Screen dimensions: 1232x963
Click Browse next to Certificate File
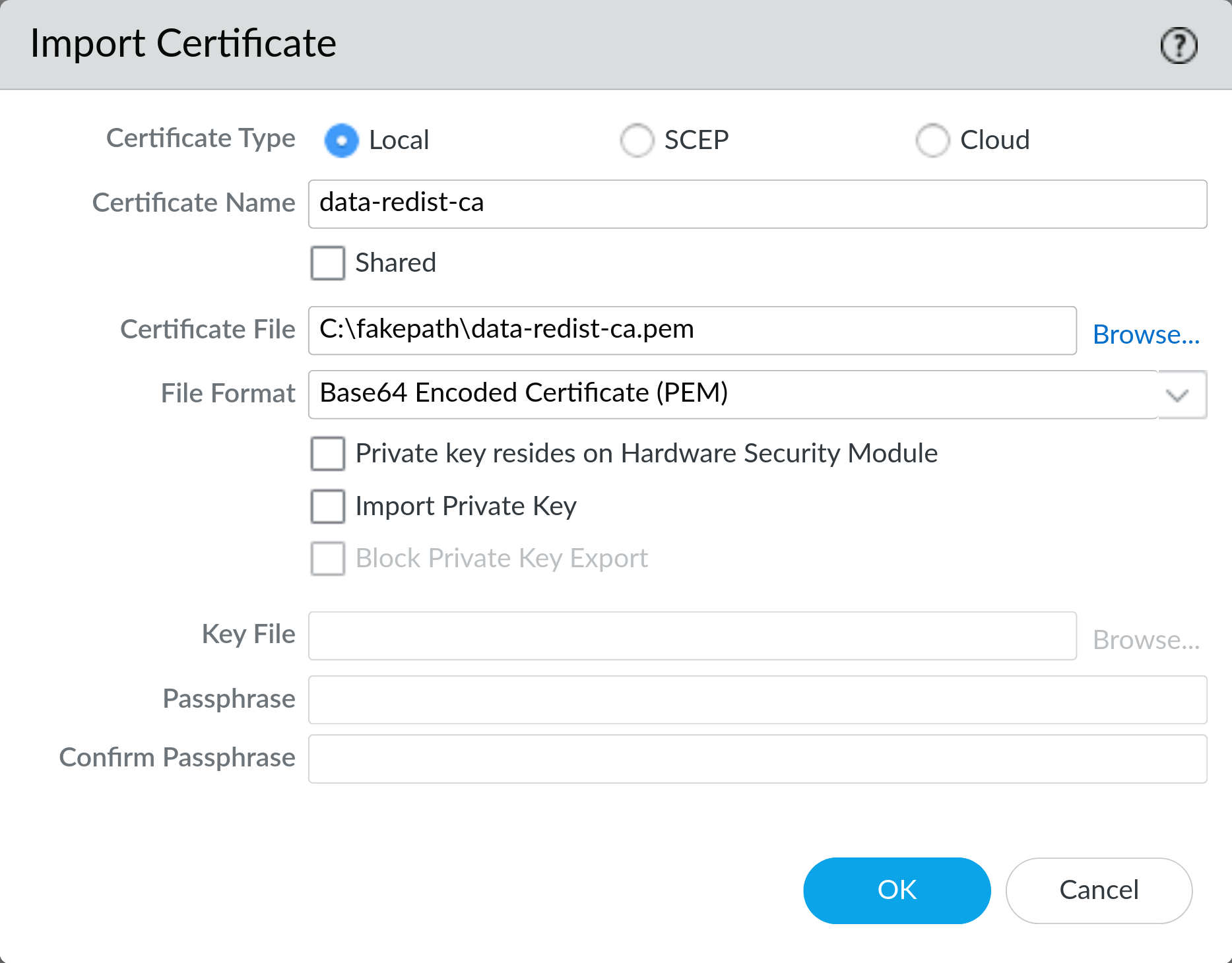[x=1146, y=334]
